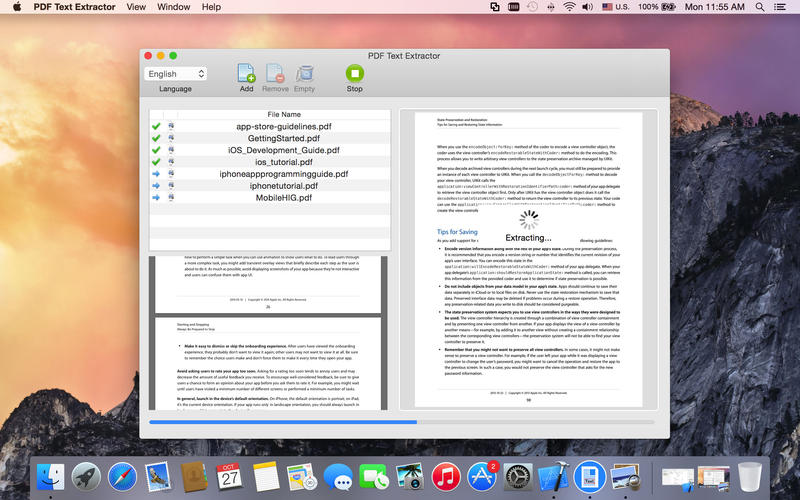Screen dimensions: 800x500
Task: Click the blue arrow beside MobileHIG.pdf
Action: point(156,197)
